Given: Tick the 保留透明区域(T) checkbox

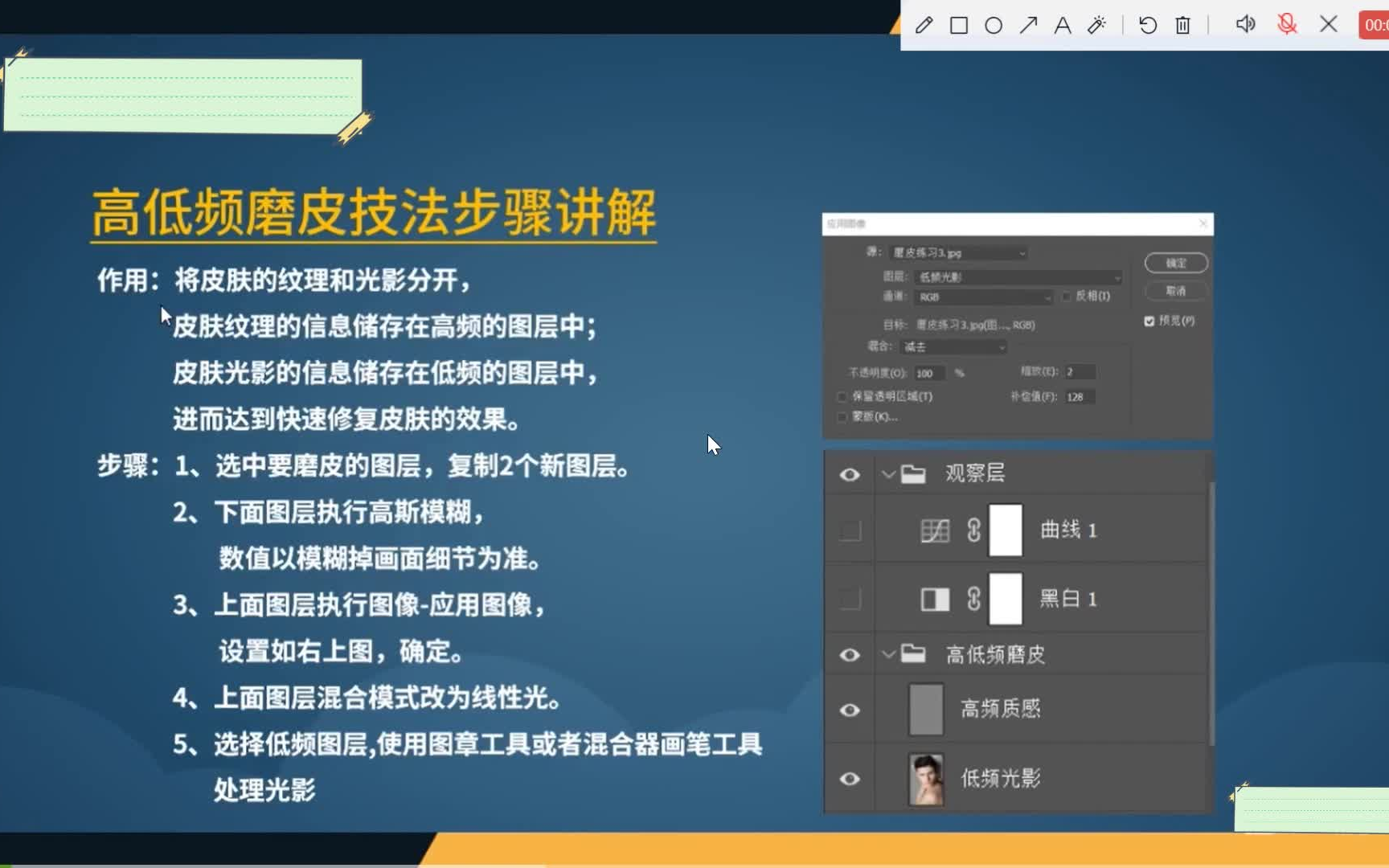Looking at the screenshot, I should [x=842, y=397].
